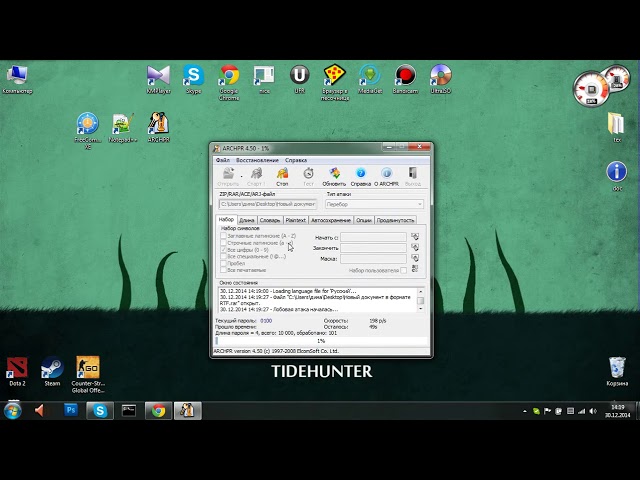Open the Восстановление menu

point(257,160)
